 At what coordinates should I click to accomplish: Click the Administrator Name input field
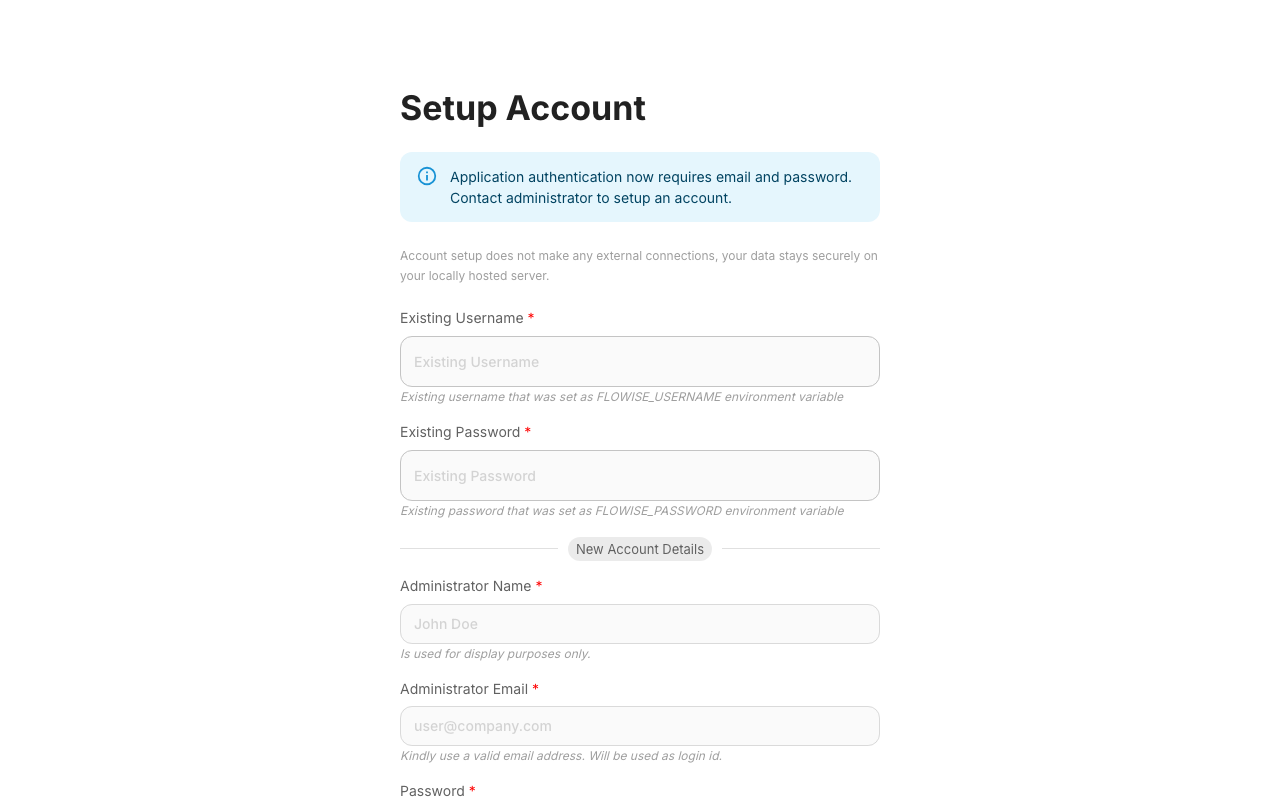639,623
